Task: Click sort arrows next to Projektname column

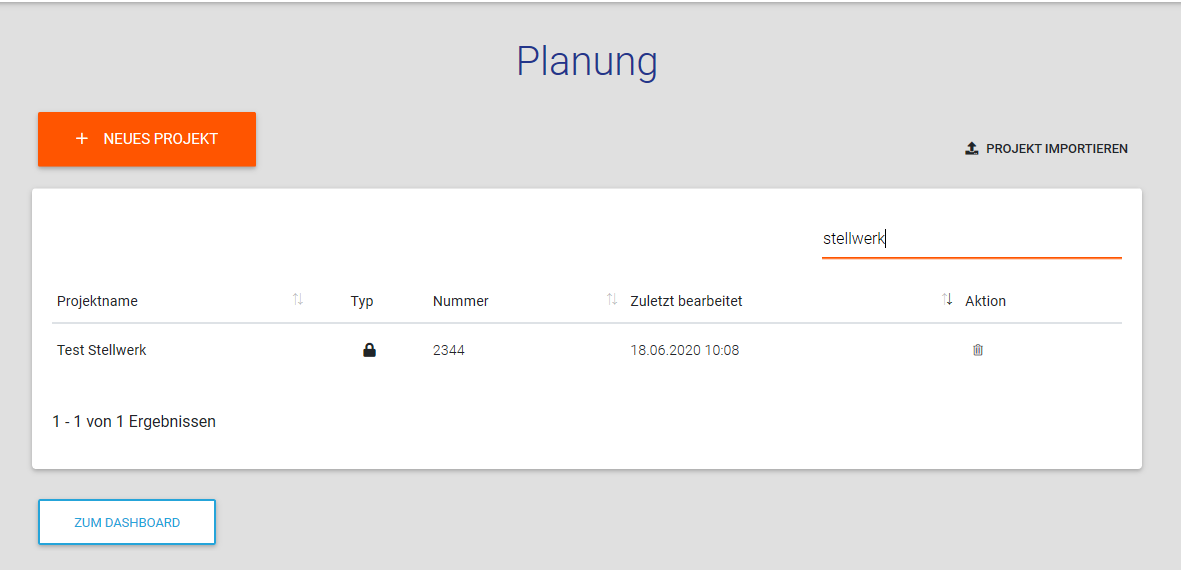Action: click(297, 300)
